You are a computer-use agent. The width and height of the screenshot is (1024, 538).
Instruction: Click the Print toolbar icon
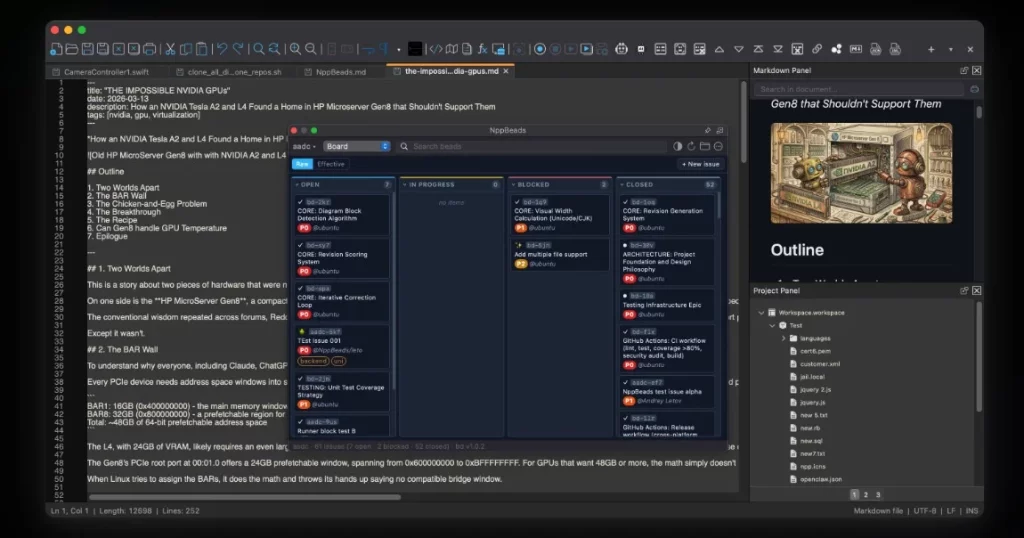click(x=150, y=49)
